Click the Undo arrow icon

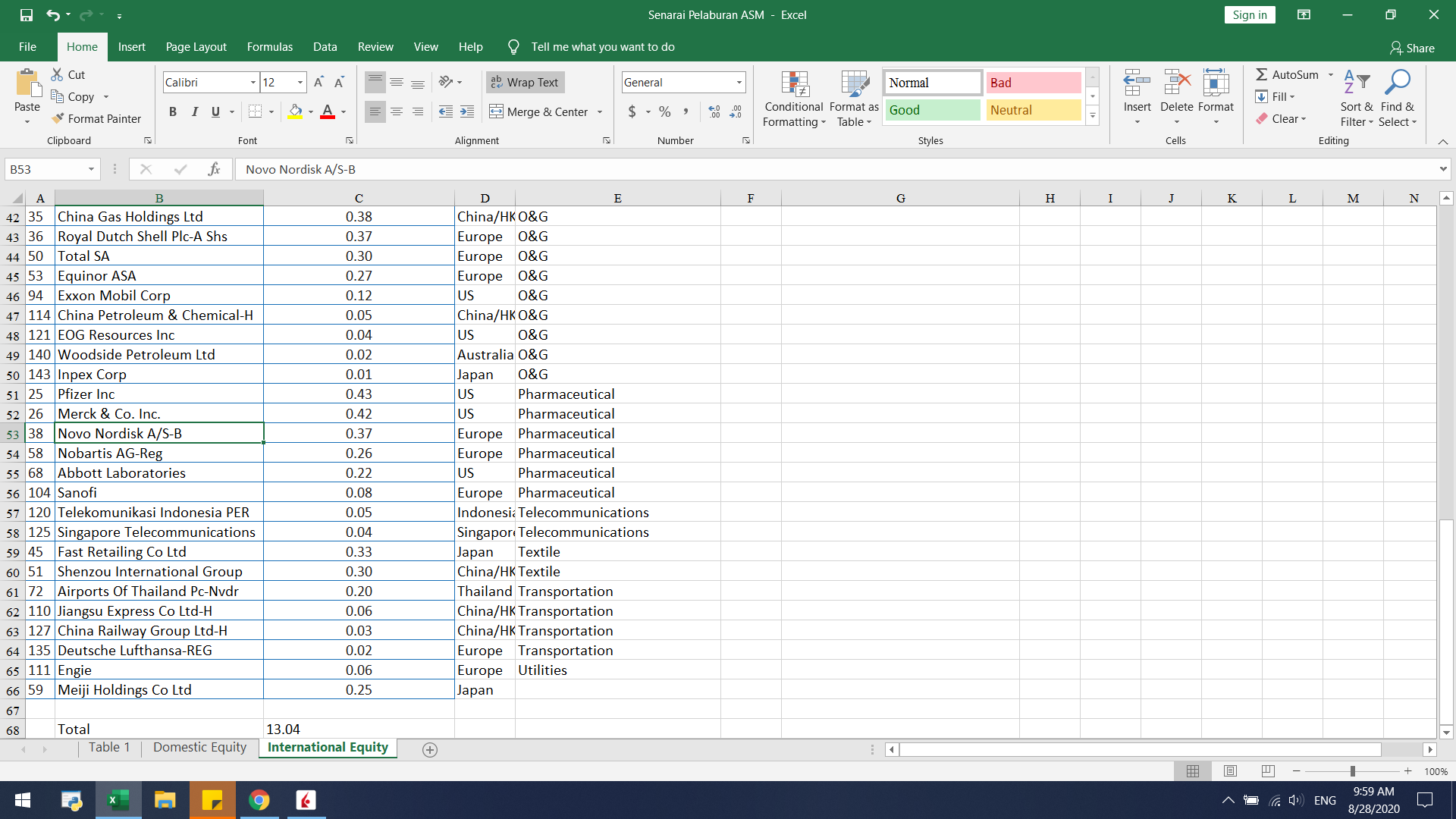pyautogui.click(x=52, y=14)
